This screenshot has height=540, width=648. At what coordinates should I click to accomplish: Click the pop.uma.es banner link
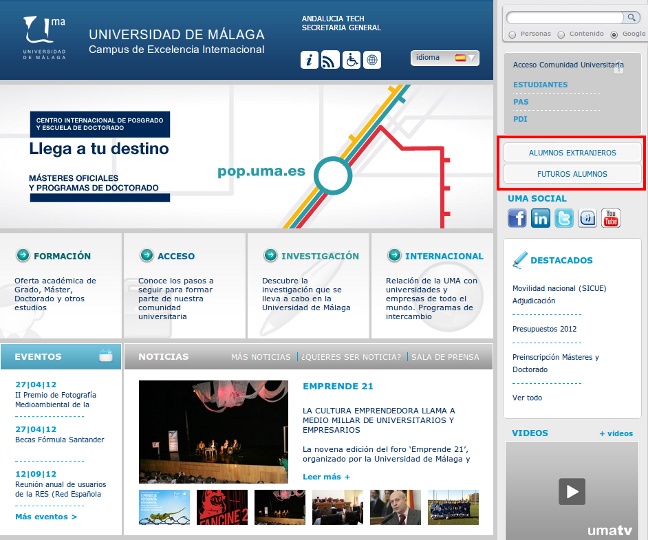coord(261,171)
